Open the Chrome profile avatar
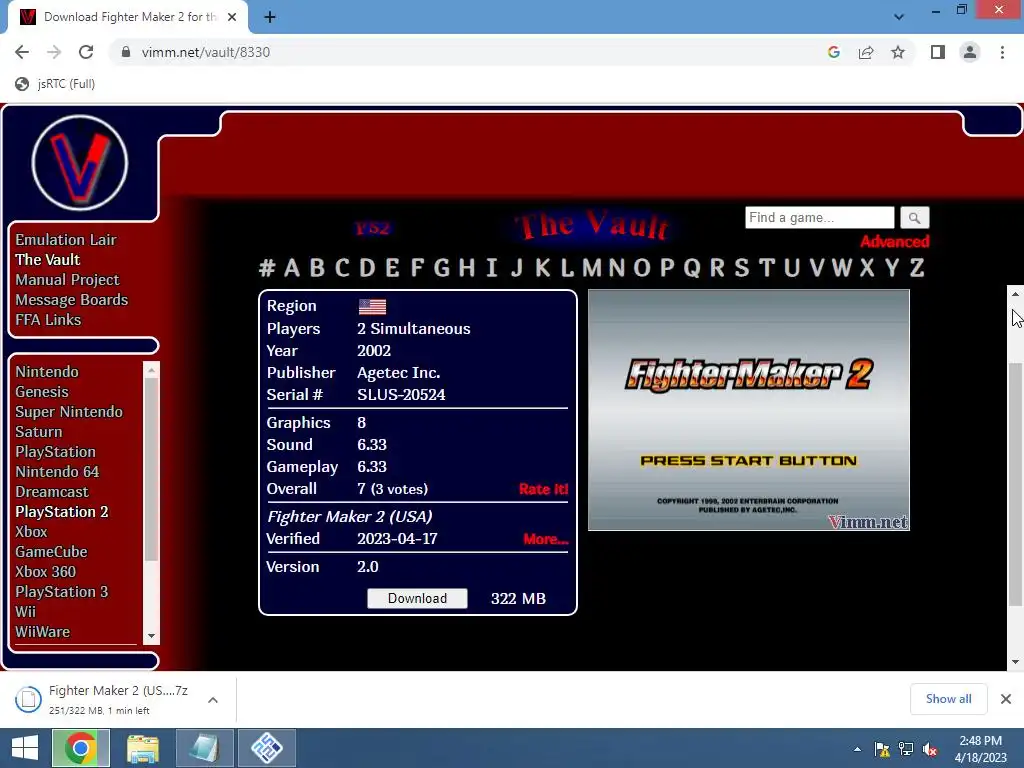 click(x=970, y=52)
